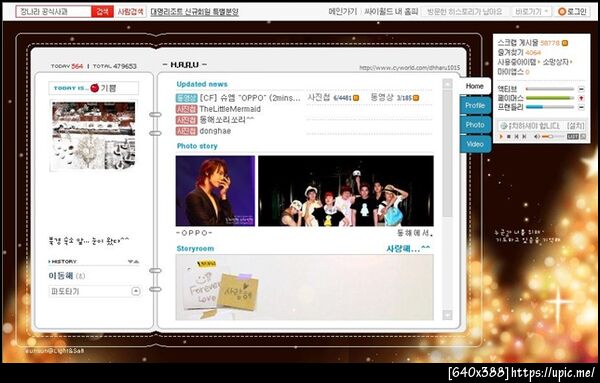Click the 액티브 gauge bar
Viewport: 600px width, 383px height.
(x=550, y=89)
